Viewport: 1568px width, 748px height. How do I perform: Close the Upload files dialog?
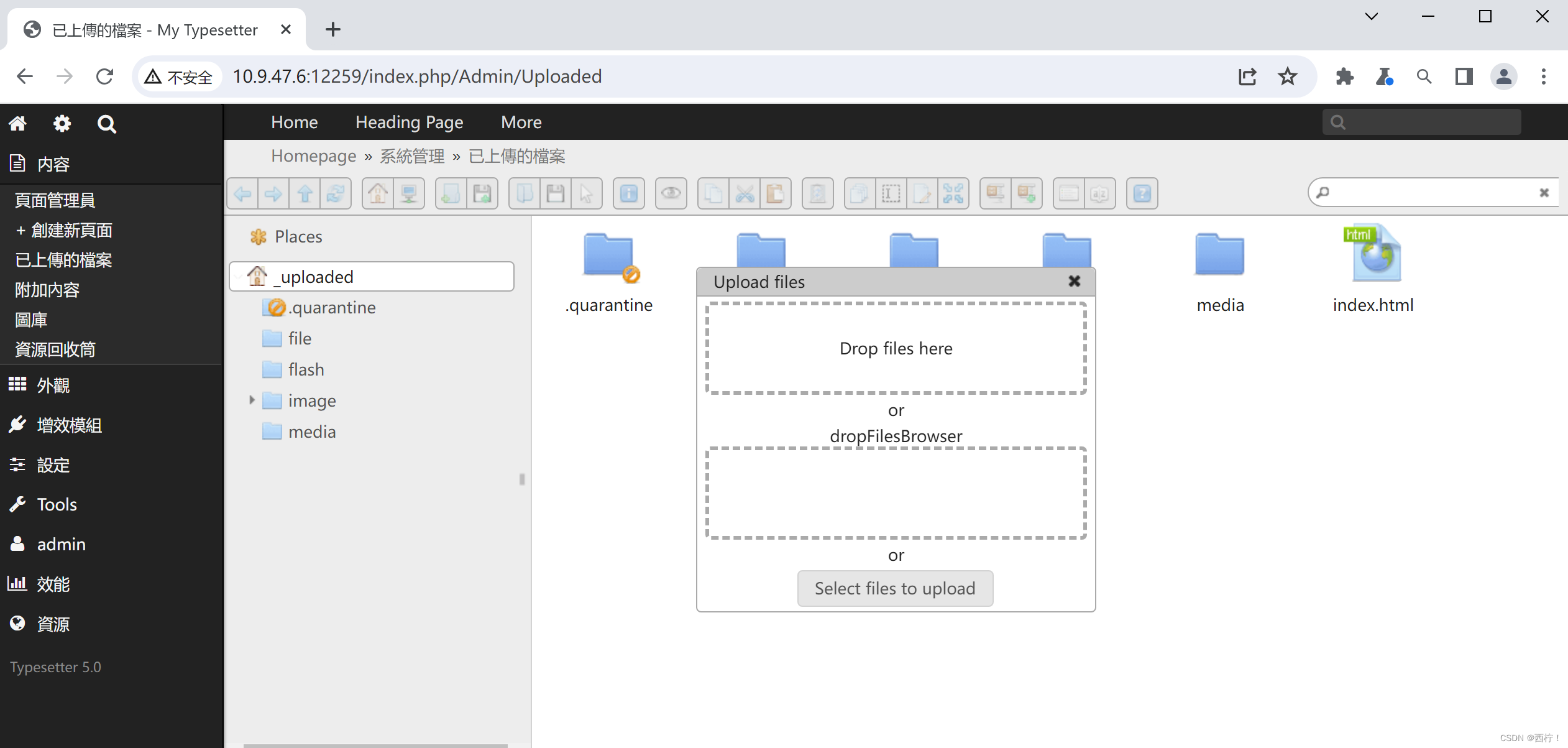click(1074, 281)
